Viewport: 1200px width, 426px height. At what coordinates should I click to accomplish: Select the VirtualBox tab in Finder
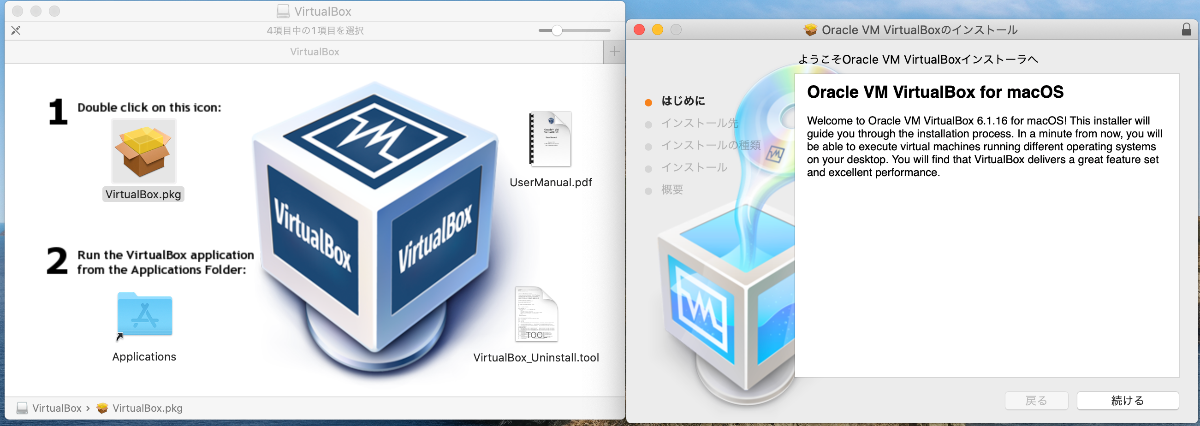[x=314, y=51]
